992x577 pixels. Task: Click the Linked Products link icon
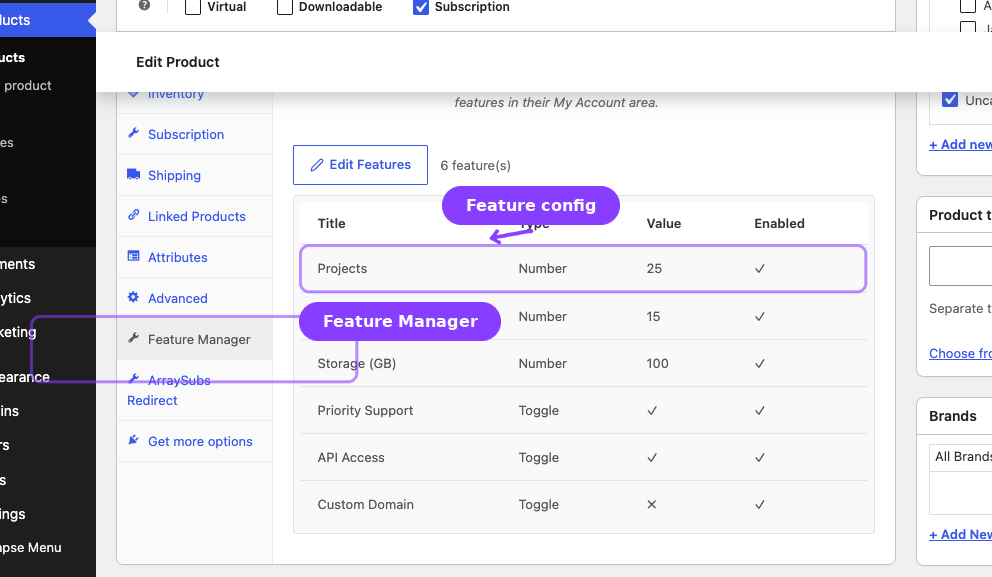pyautogui.click(x=133, y=215)
